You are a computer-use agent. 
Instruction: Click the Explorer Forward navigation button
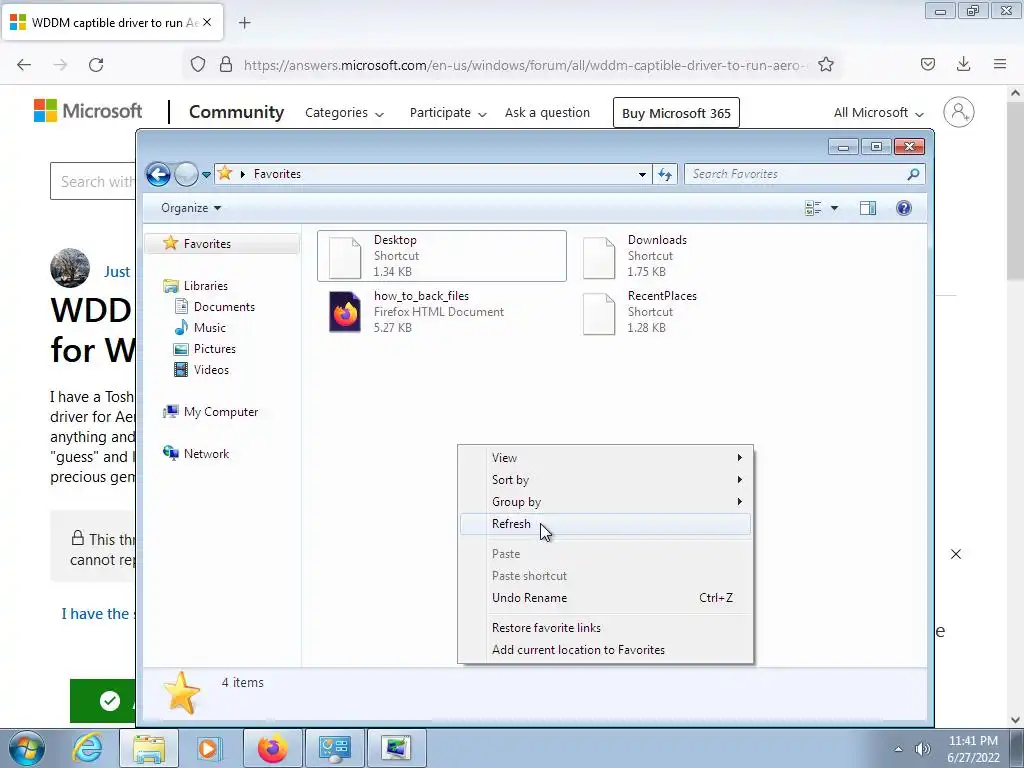(186, 174)
